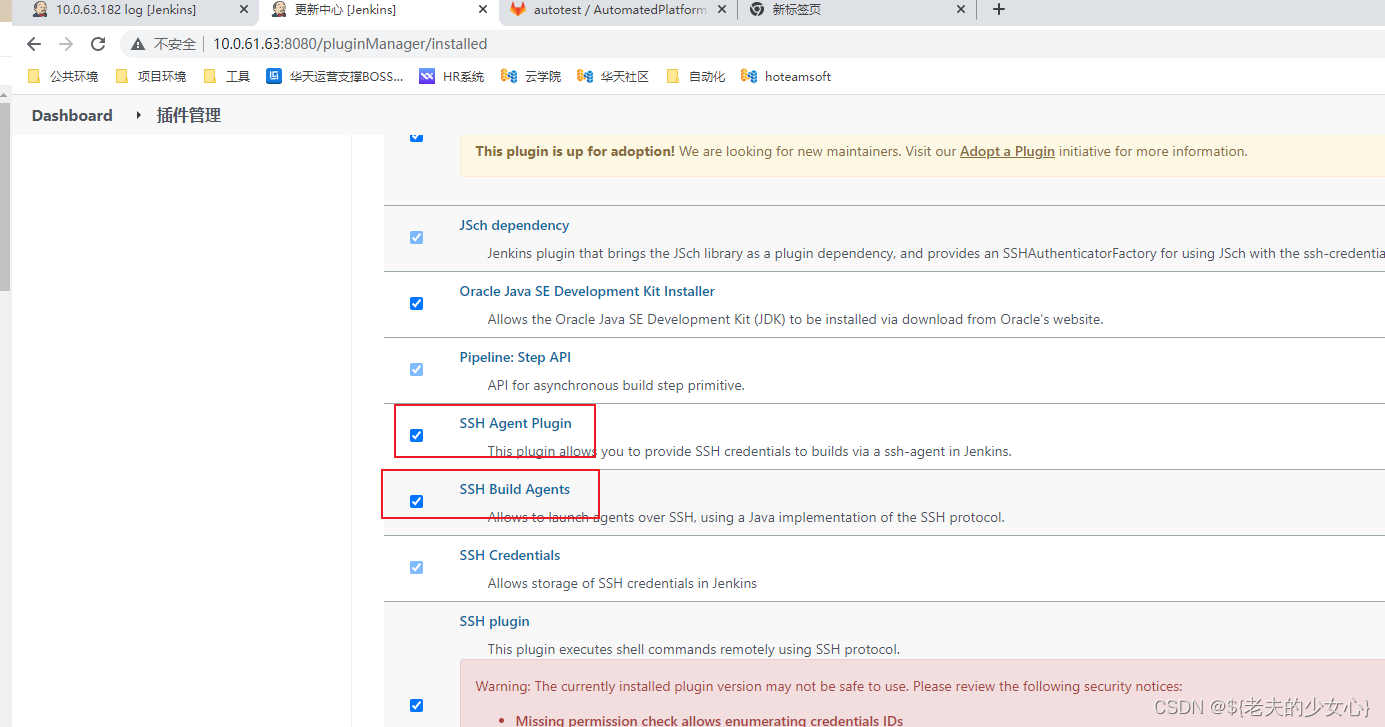The width and height of the screenshot is (1385, 727).
Task: Open the SSH Build Agents link
Action: point(514,490)
